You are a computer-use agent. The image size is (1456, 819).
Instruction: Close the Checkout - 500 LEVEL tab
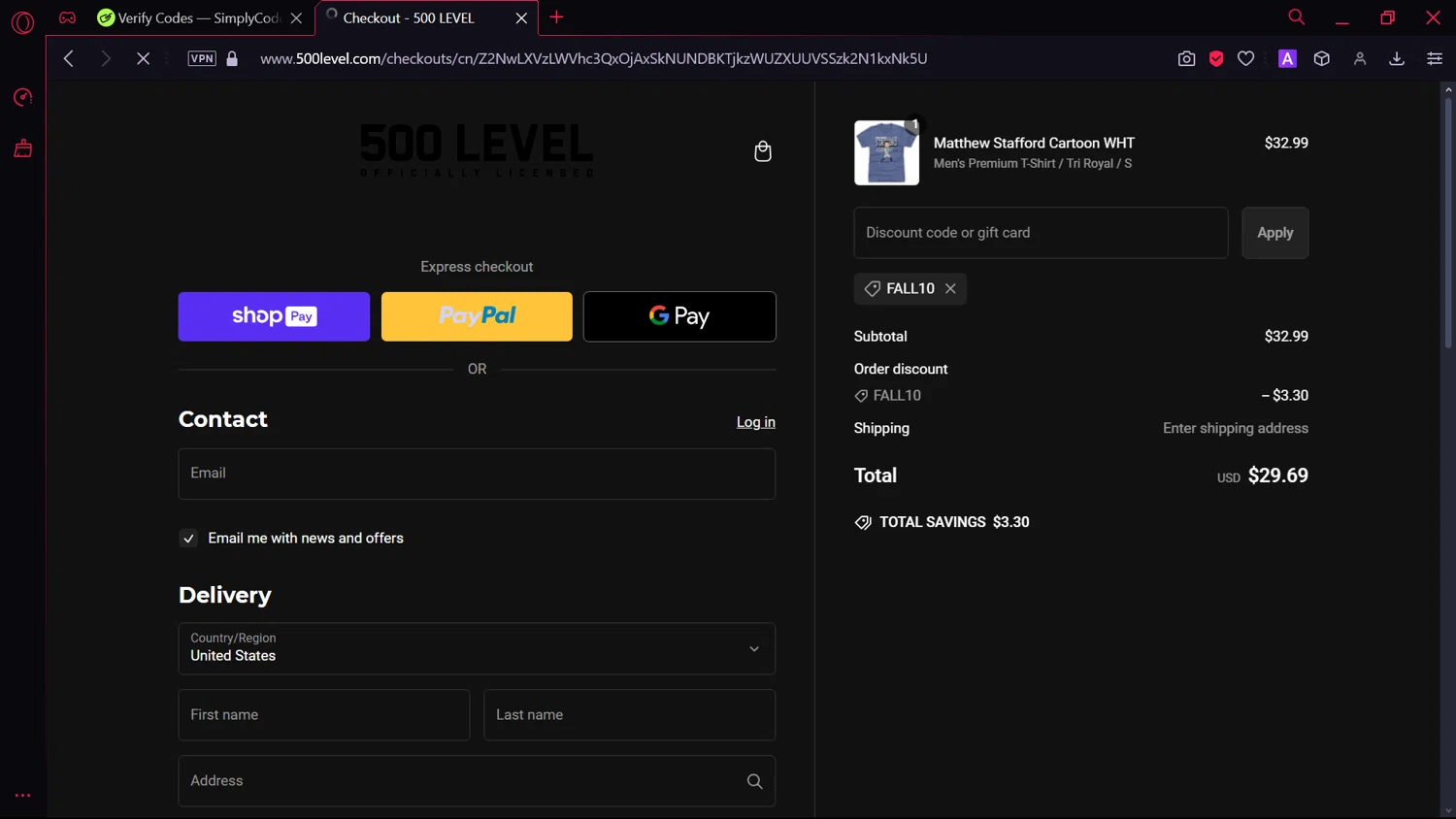tap(521, 17)
